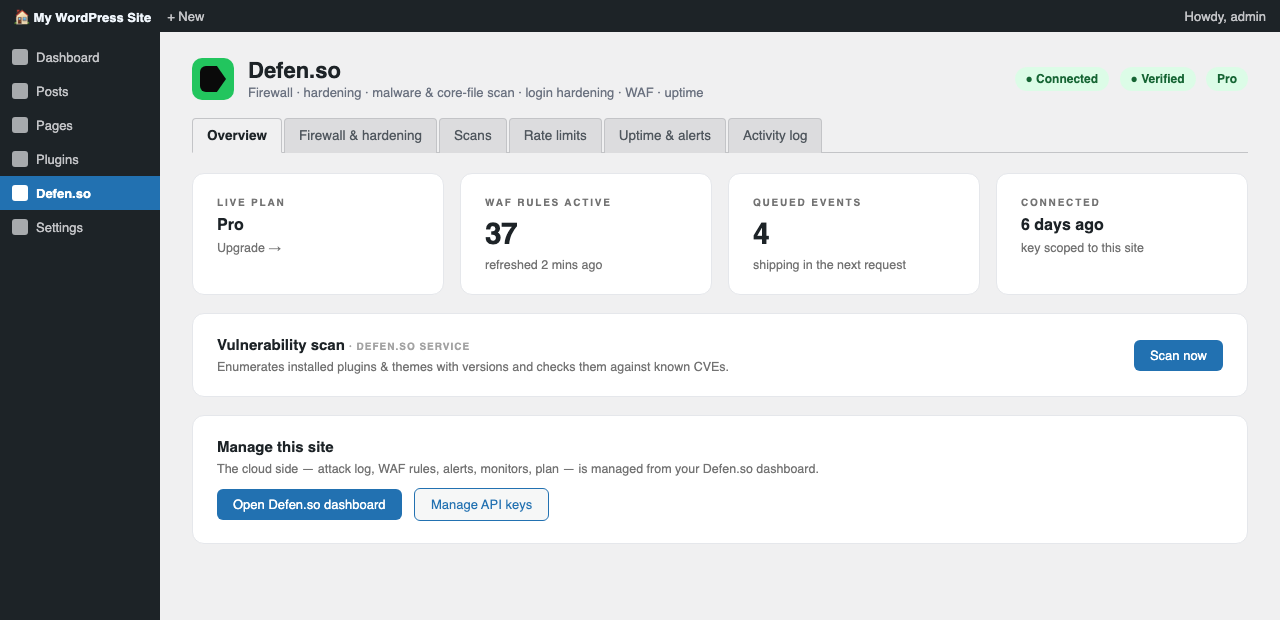
Task: Click 'shipping in the next request' text
Action: 829,265
